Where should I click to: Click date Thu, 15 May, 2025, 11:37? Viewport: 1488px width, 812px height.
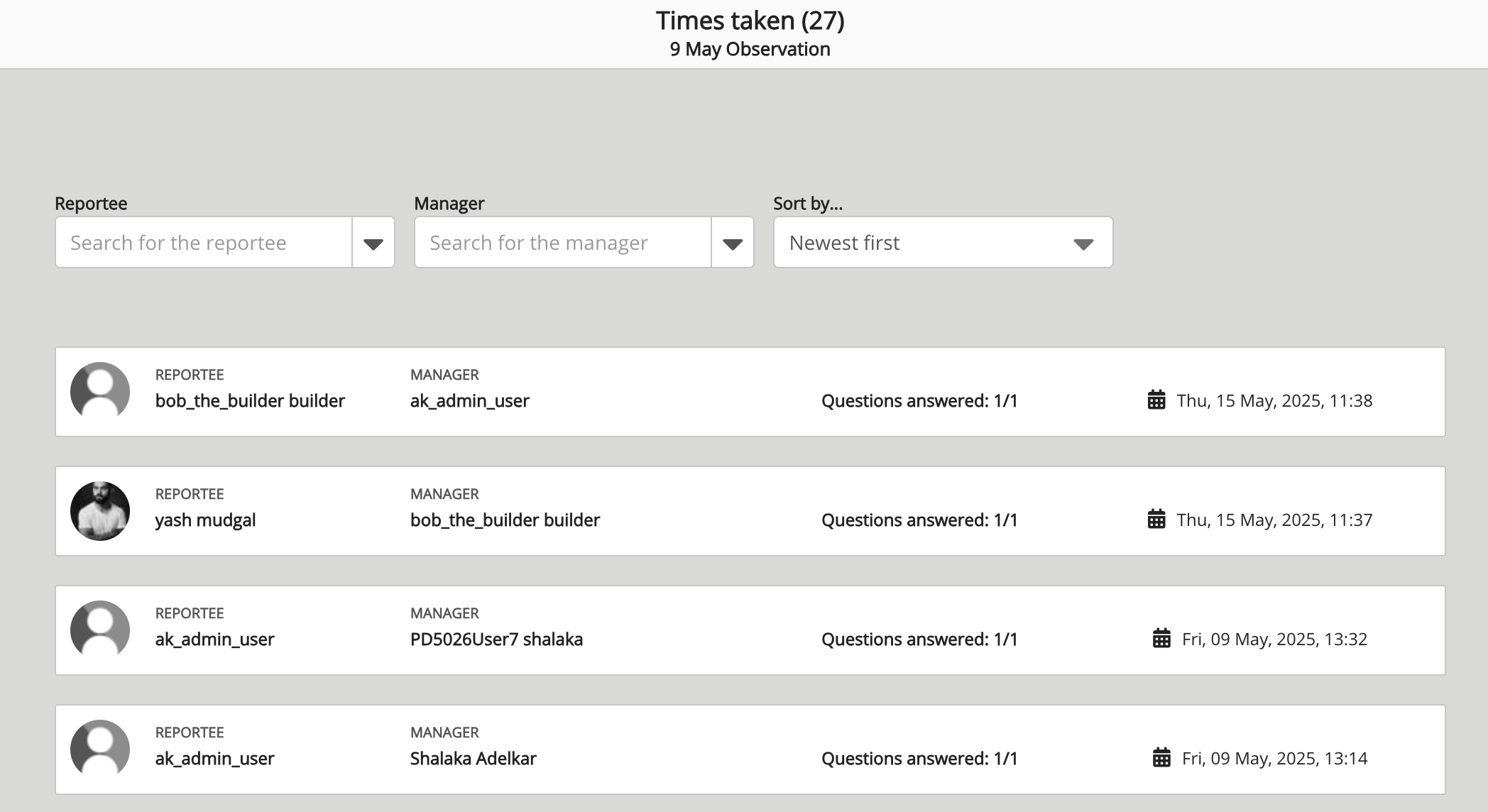[x=1274, y=520]
